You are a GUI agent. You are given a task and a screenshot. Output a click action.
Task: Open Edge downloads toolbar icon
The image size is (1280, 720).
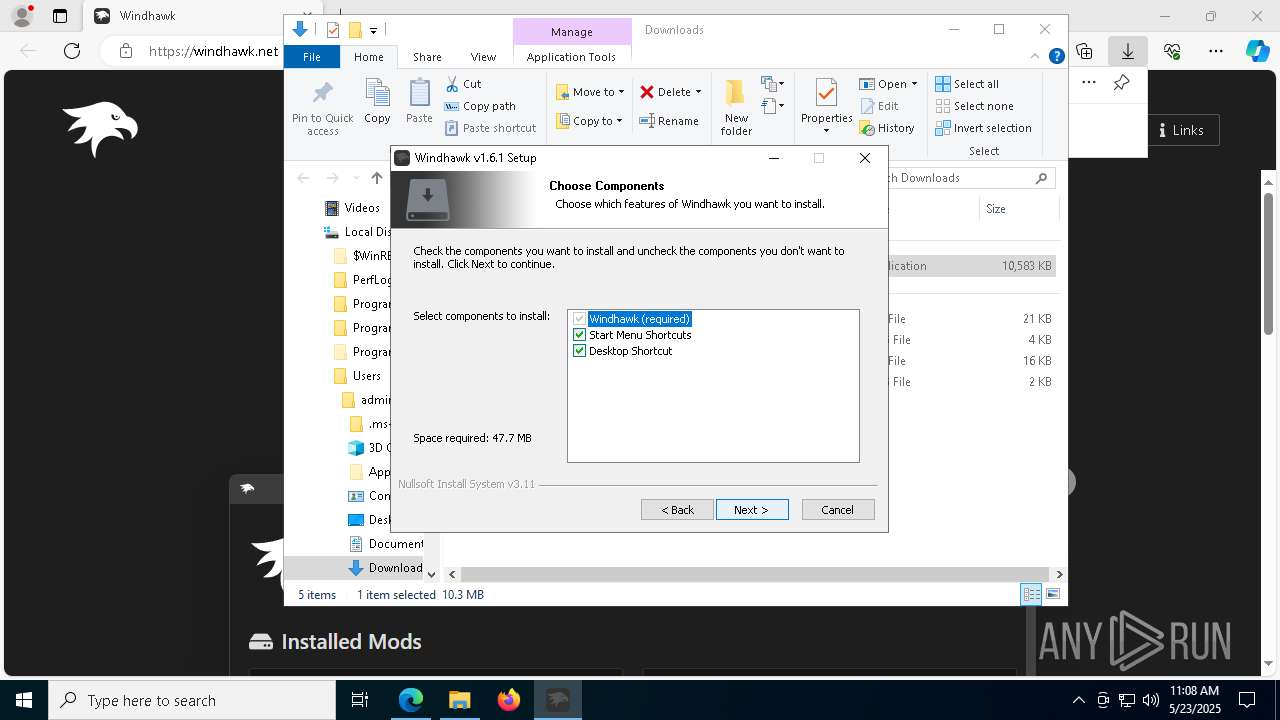tap(1127, 51)
